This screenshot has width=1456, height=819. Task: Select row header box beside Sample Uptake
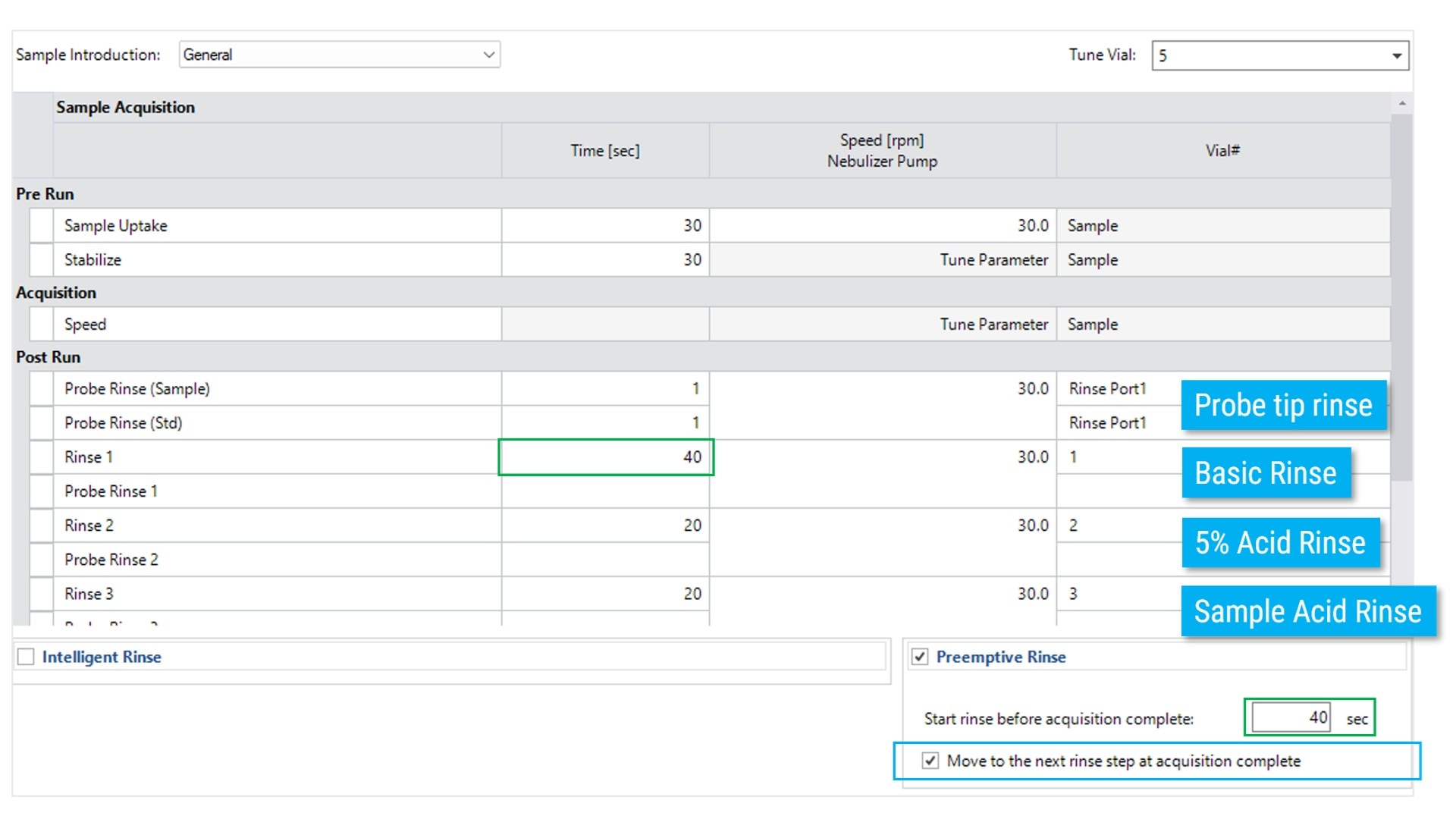(x=41, y=225)
